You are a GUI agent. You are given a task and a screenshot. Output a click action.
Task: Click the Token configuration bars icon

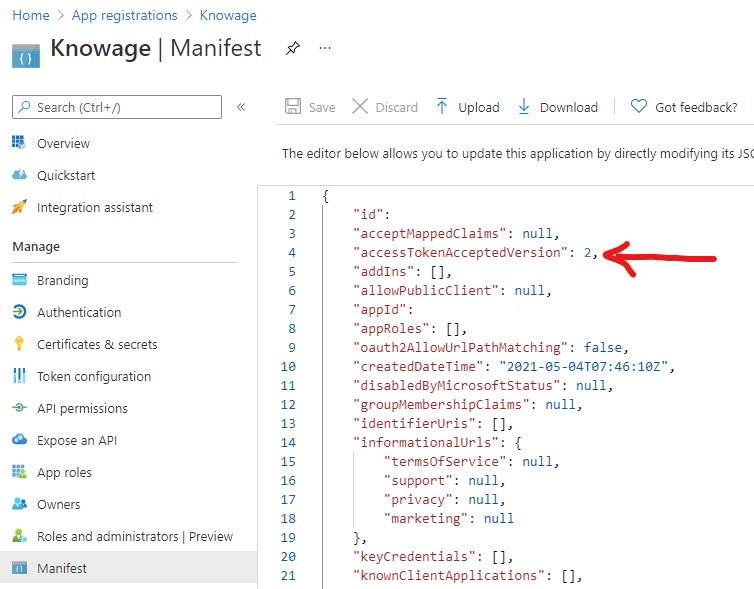[x=19, y=376]
